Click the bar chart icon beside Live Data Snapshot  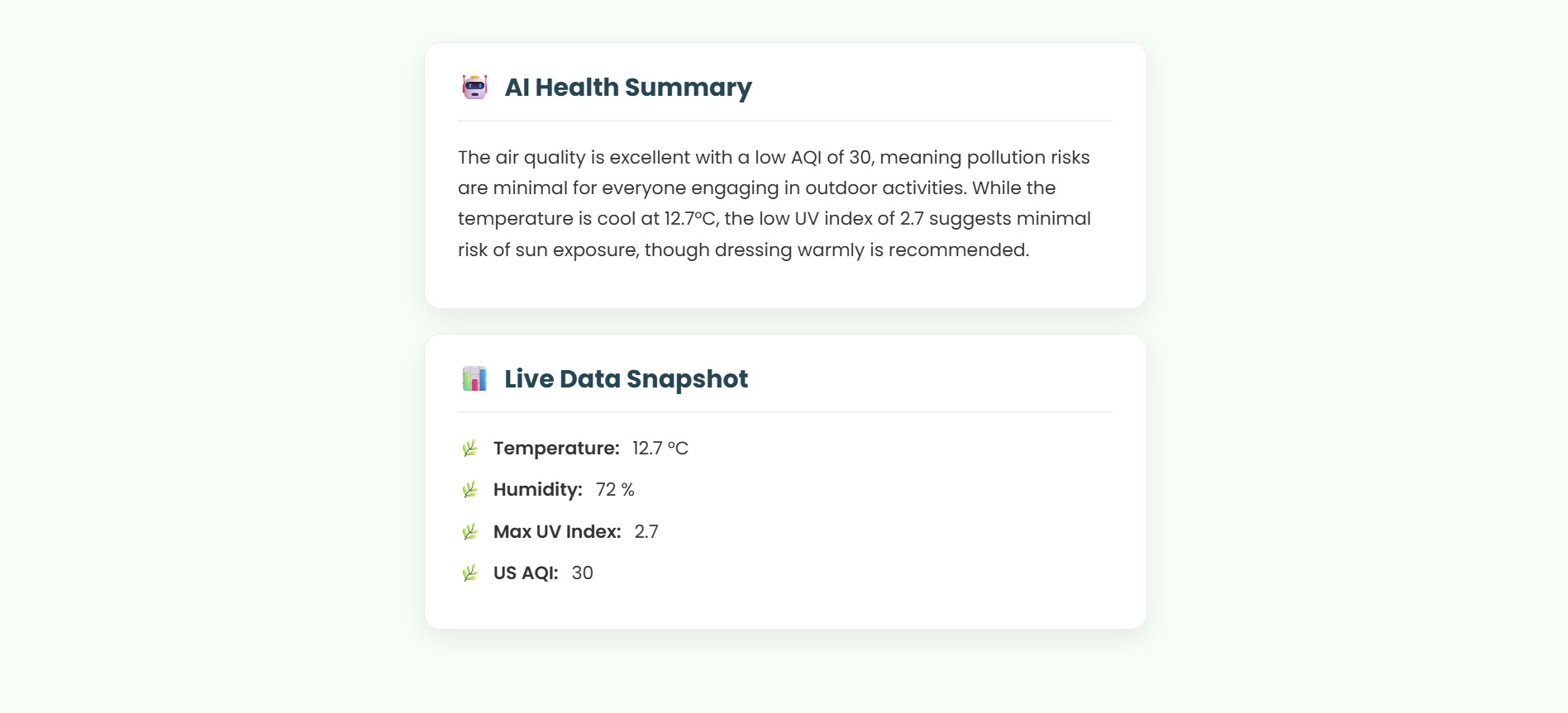click(x=474, y=378)
